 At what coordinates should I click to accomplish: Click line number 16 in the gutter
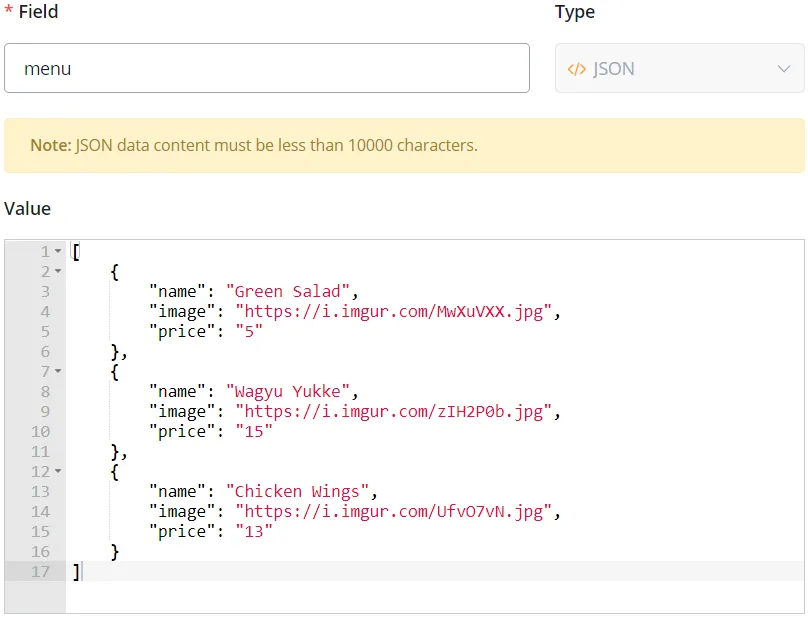[41, 552]
